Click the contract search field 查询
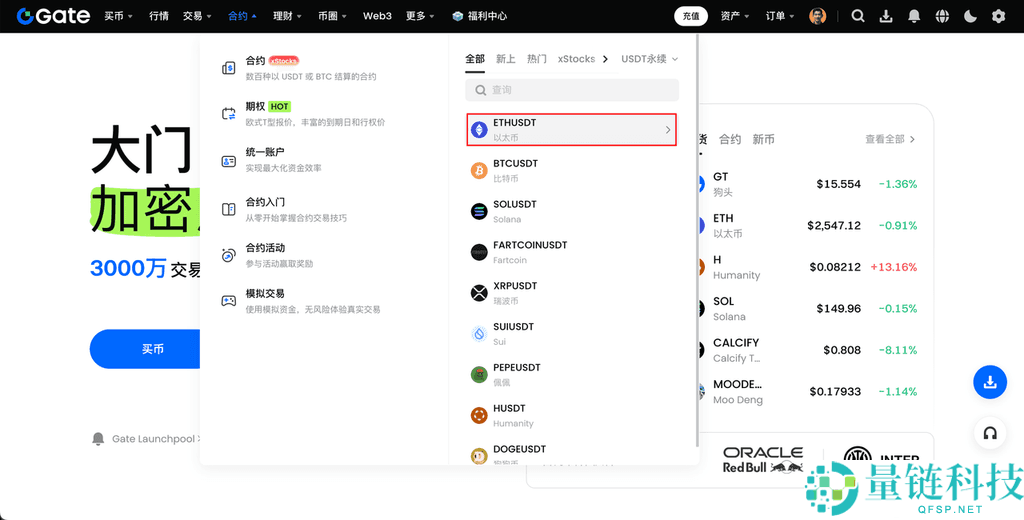1024x520 pixels. point(572,90)
